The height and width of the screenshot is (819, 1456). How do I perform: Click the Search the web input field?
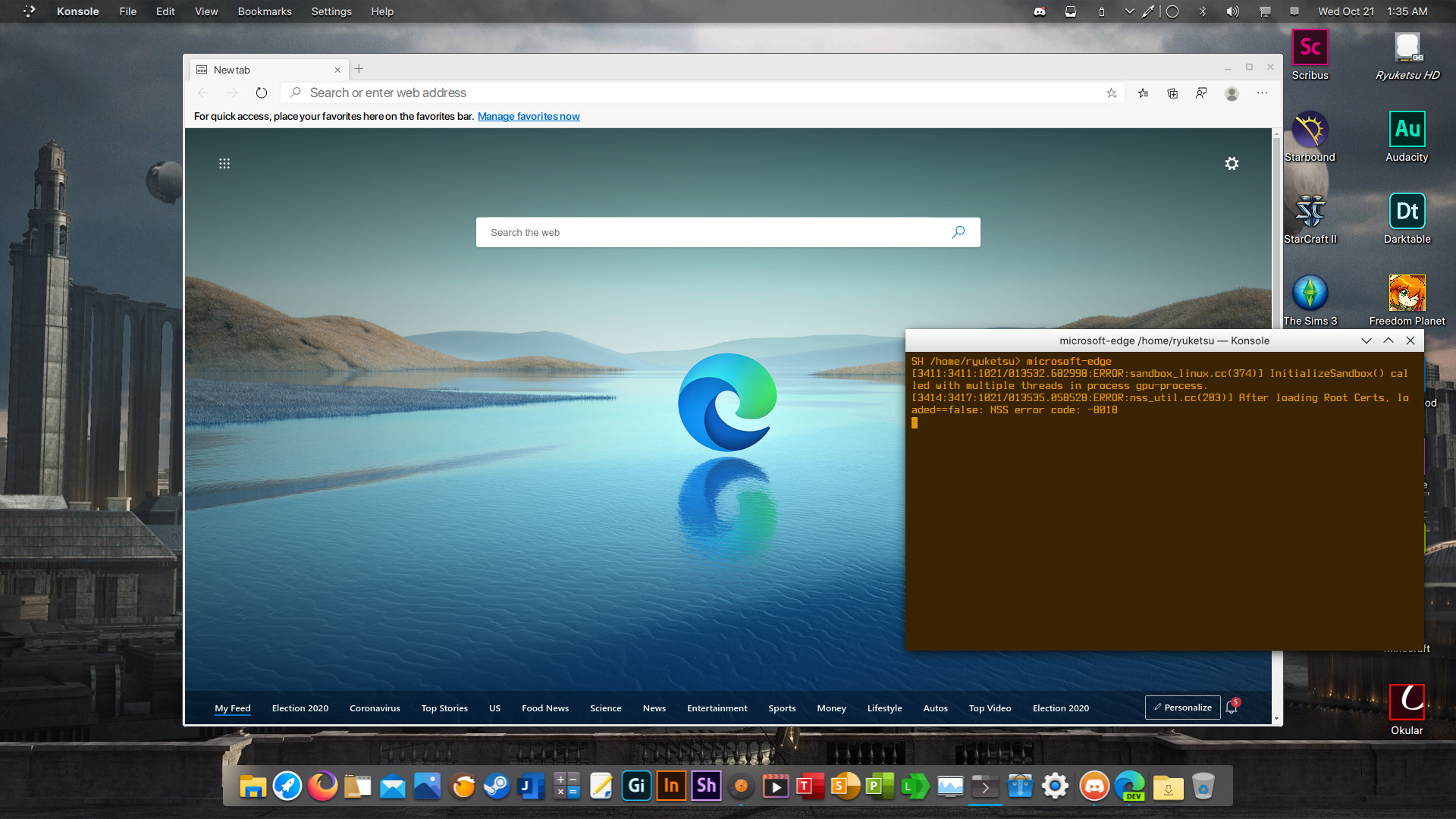tap(713, 233)
